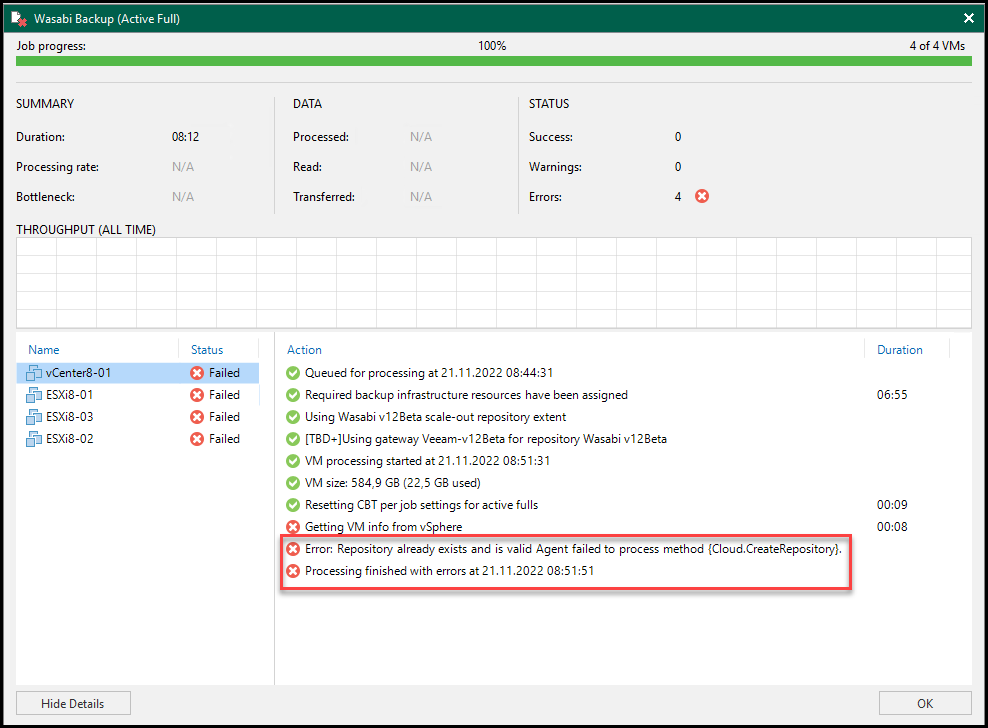Click the 00:09 duration value

pos(892,506)
